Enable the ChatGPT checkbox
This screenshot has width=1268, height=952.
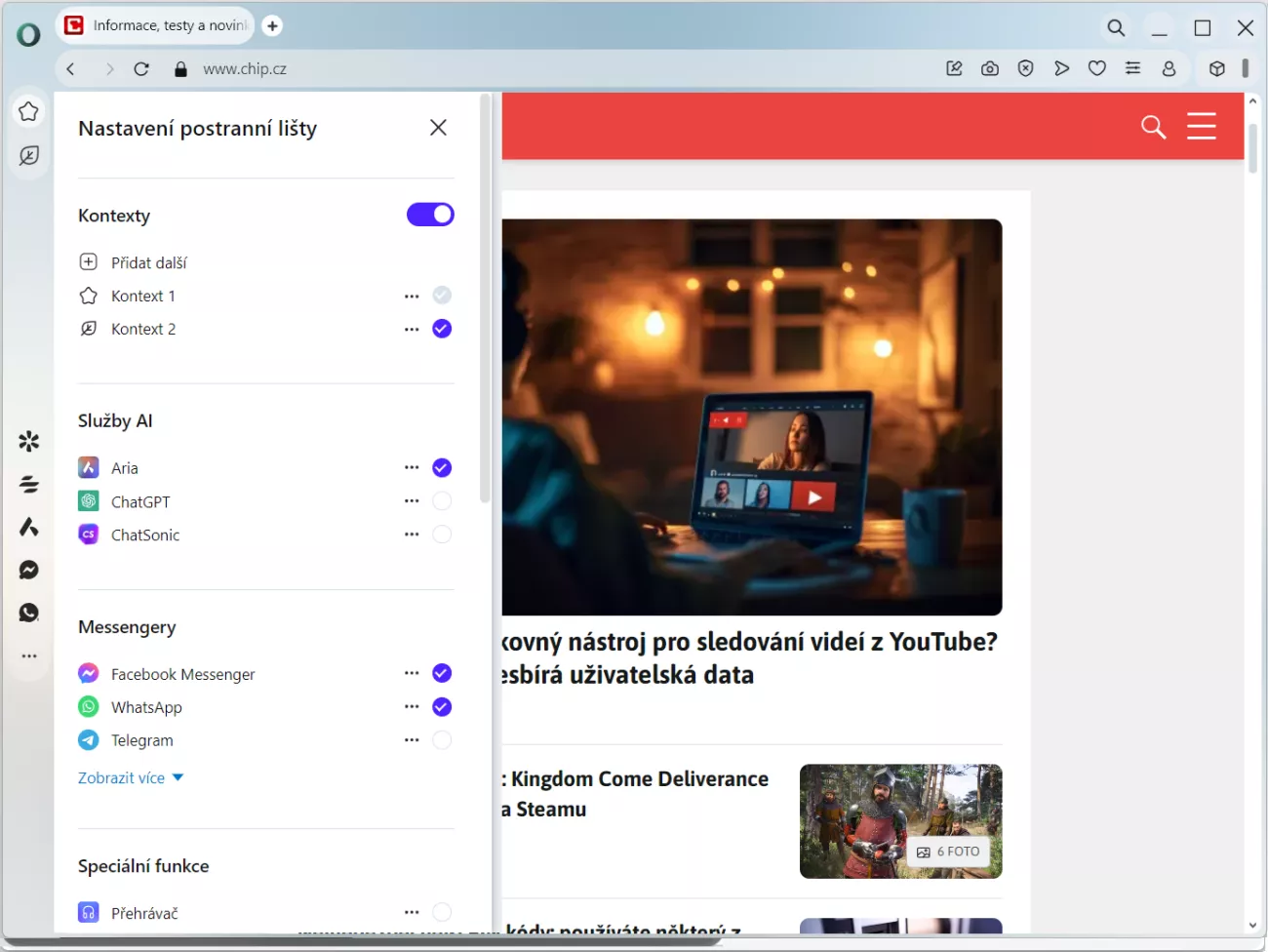coord(442,501)
